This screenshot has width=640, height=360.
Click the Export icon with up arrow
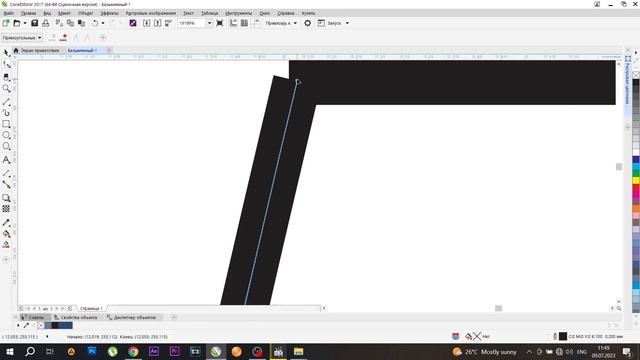(158, 23)
